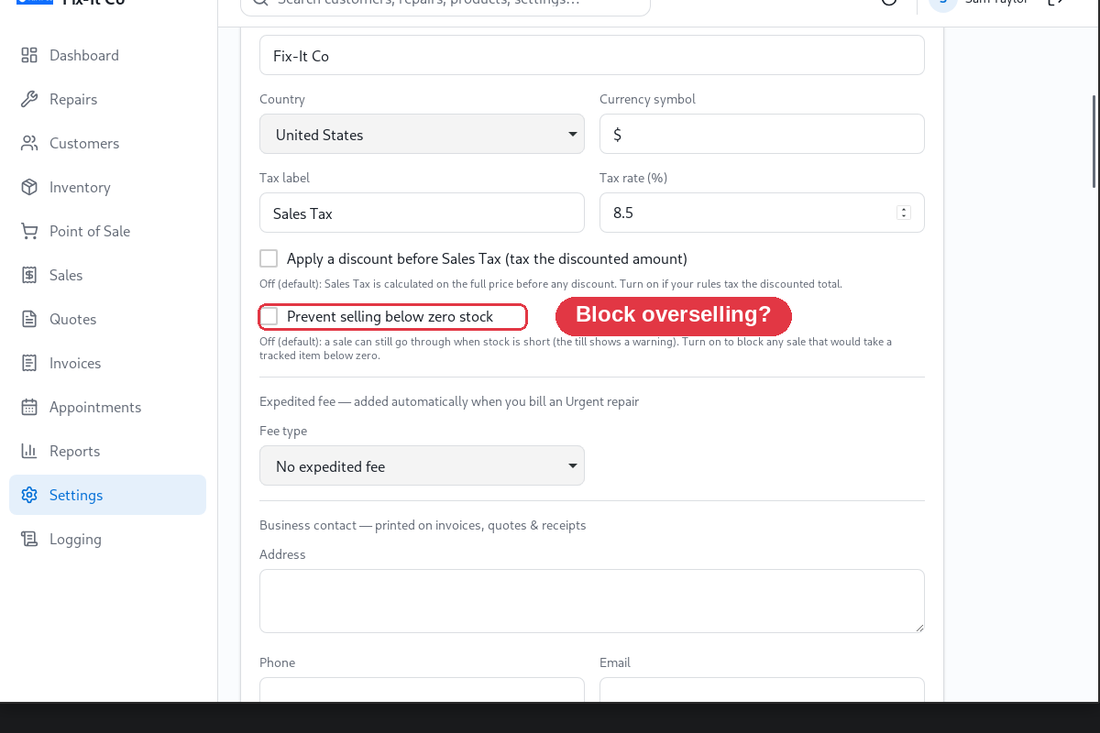Open Customers via the people icon
Screen dimensions: 1100x733
(29, 144)
